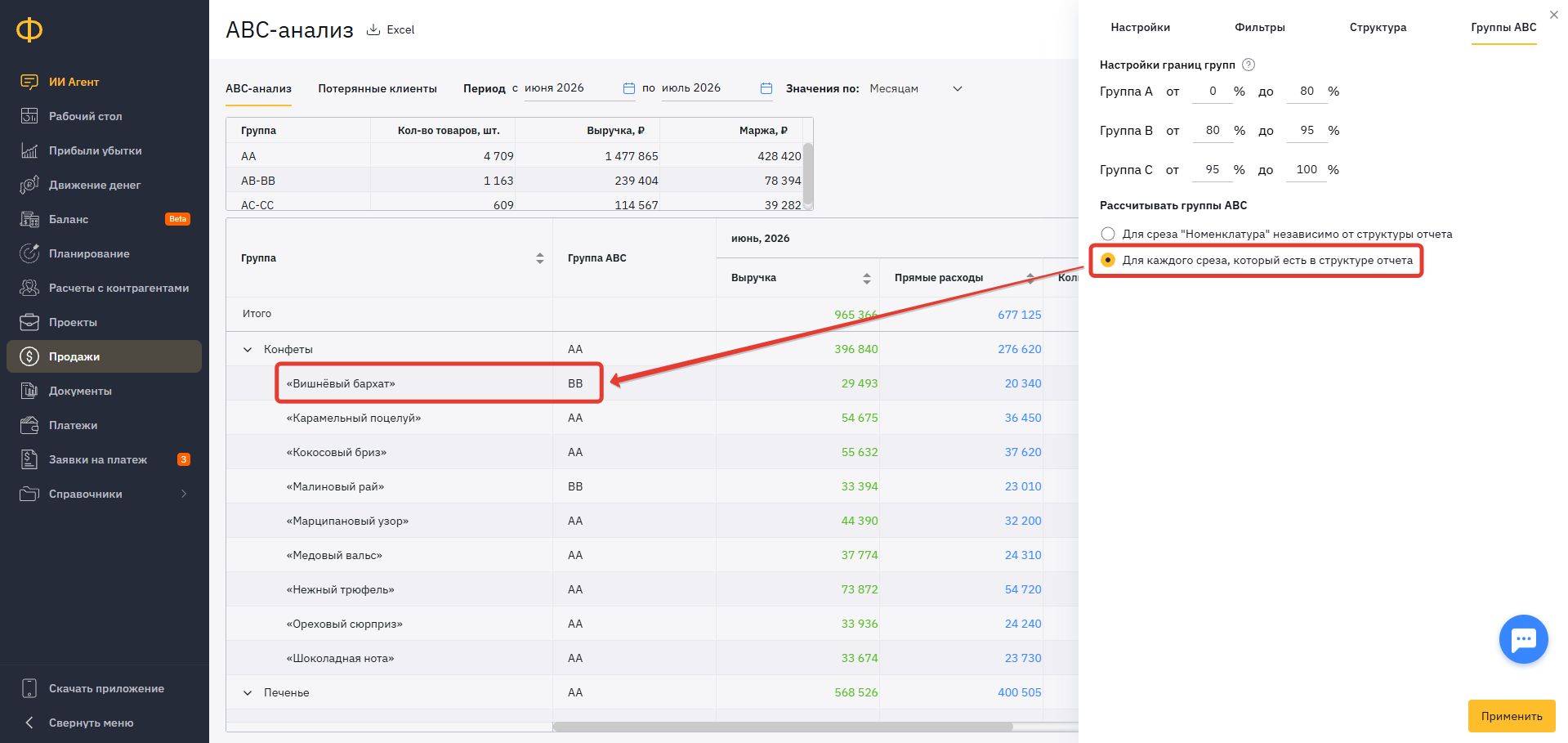Open the support chat bubble
This screenshot has width=1568, height=743.
click(1524, 639)
